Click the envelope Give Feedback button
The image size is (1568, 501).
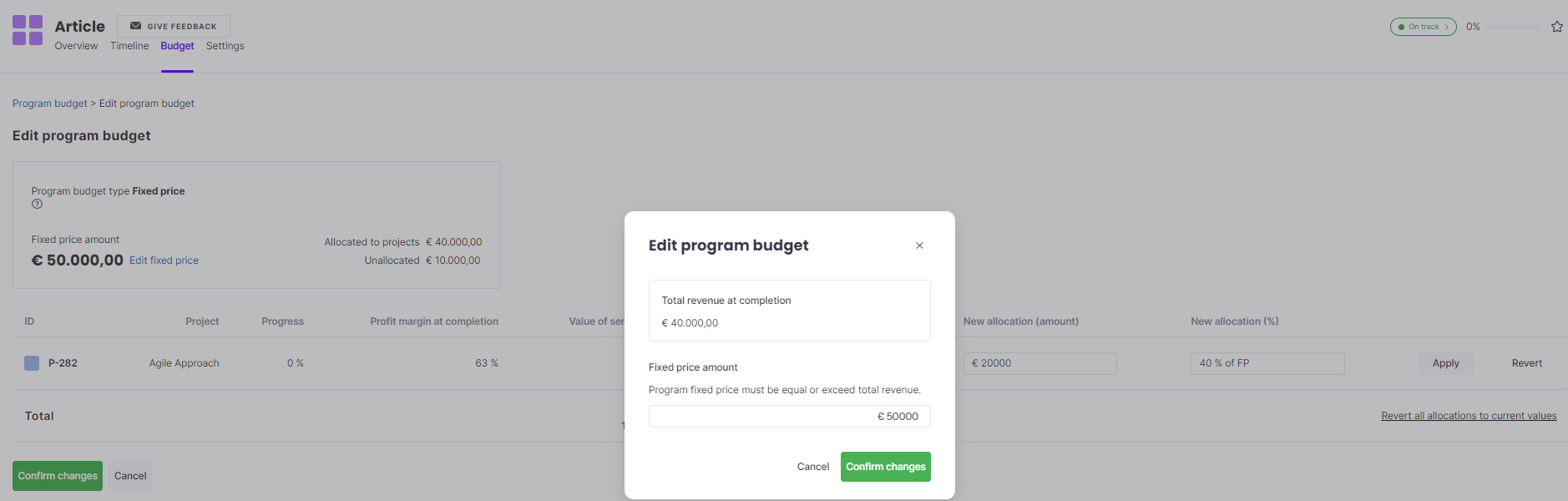coord(174,26)
